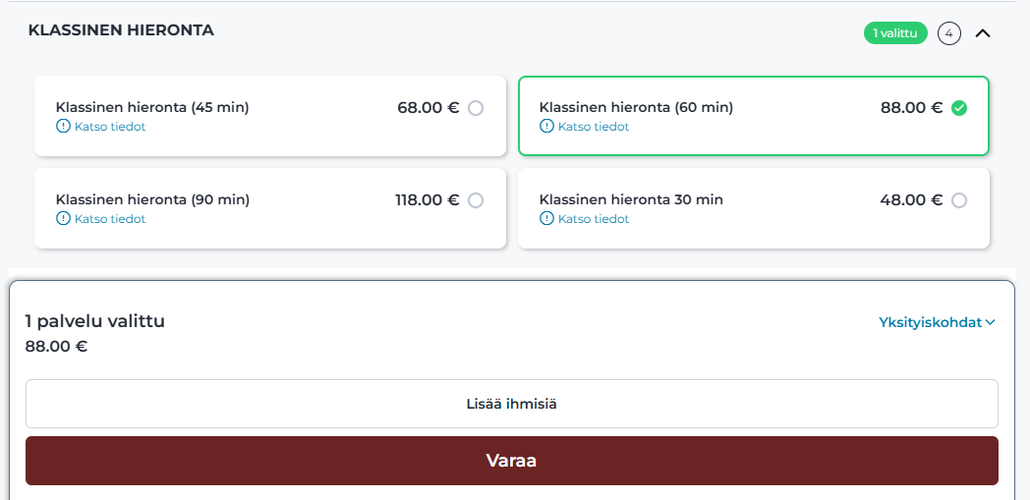Viewport: 1030px width, 500px height.
Task: Deselect the checked 60 min massage option
Action: tap(959, 108)
